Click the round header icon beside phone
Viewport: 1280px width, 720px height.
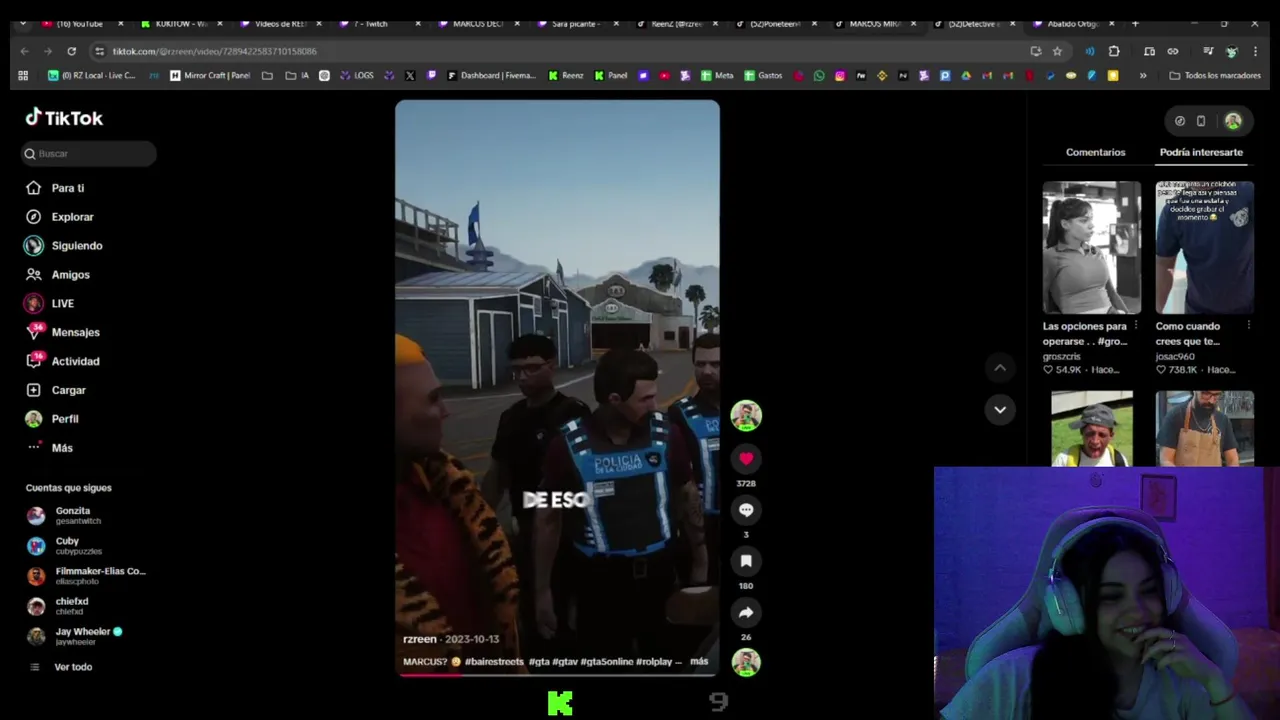click(x=1180, y=121)
